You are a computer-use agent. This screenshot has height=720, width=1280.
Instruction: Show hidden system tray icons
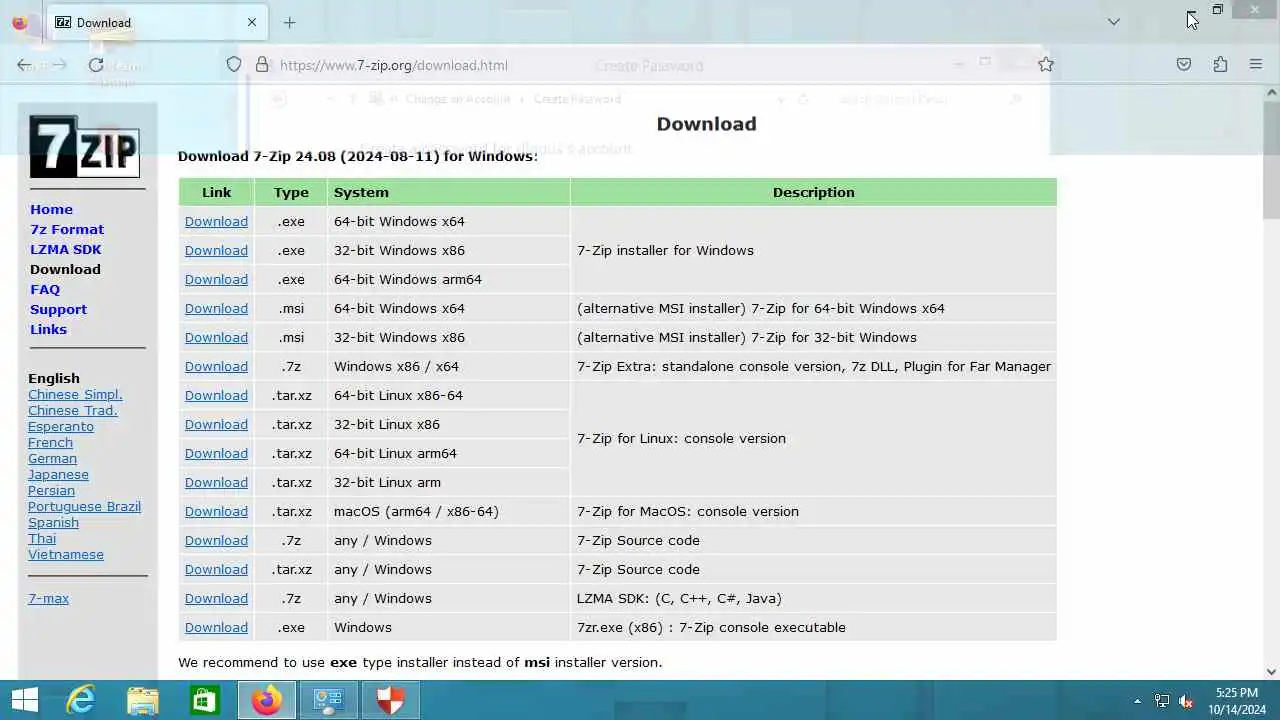pyautogui.click(x=1137, y=701)
